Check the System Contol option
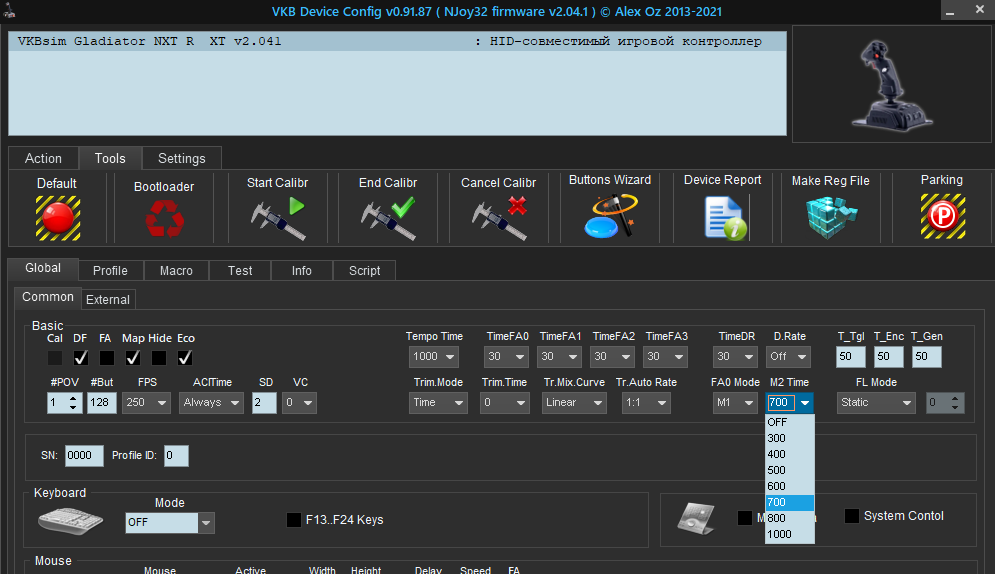The height and width of the screenshot is (574, 995). pos(851,516)
